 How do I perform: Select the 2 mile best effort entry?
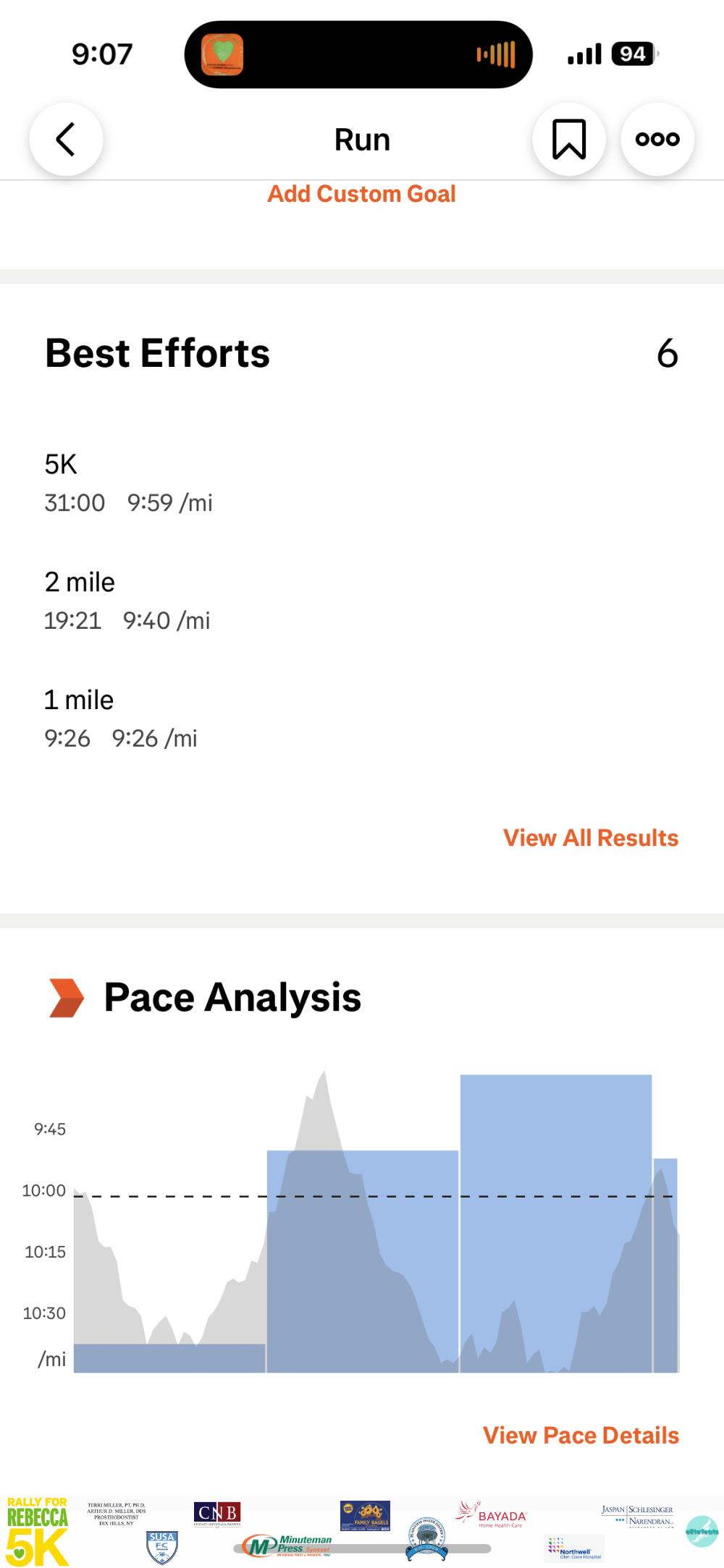coord(127,601)
